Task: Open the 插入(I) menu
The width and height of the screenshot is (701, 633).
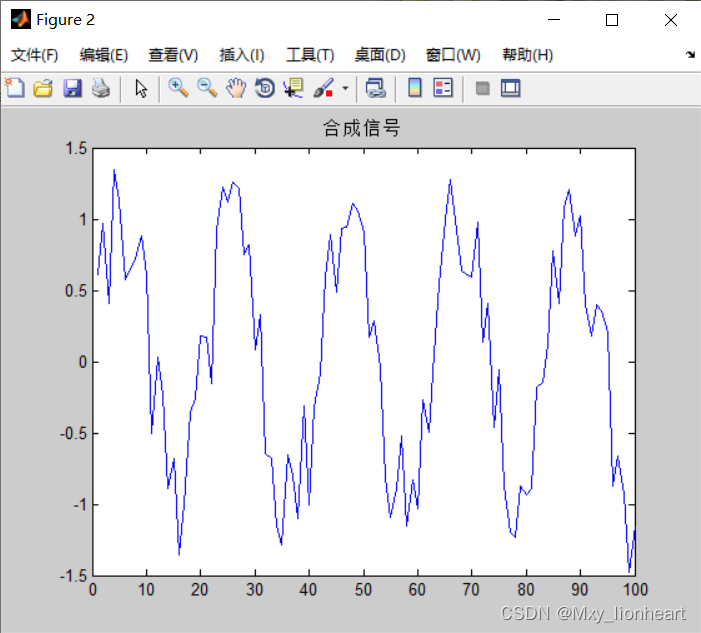Action: [242, 55]
